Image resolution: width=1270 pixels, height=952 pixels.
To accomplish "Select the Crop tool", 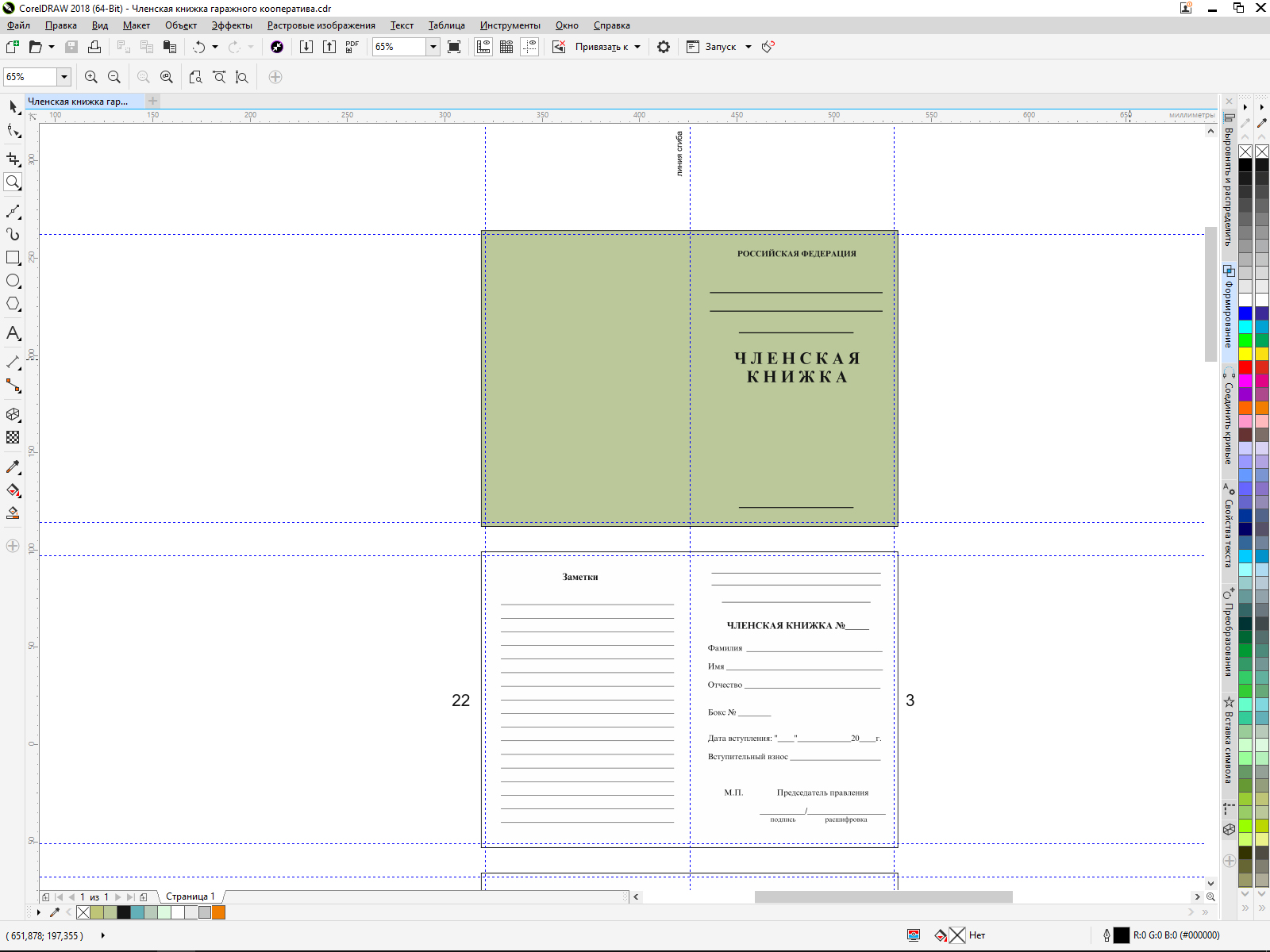I will (13, 159).
